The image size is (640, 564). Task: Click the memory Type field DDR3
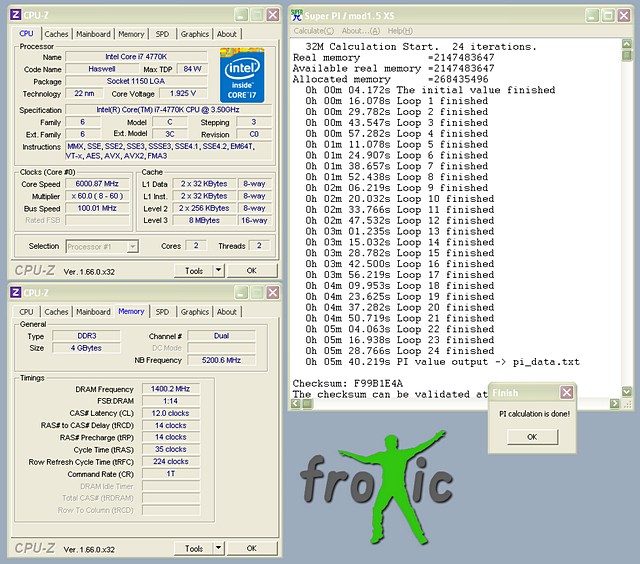pyautogui.click(x=87, y=336)
